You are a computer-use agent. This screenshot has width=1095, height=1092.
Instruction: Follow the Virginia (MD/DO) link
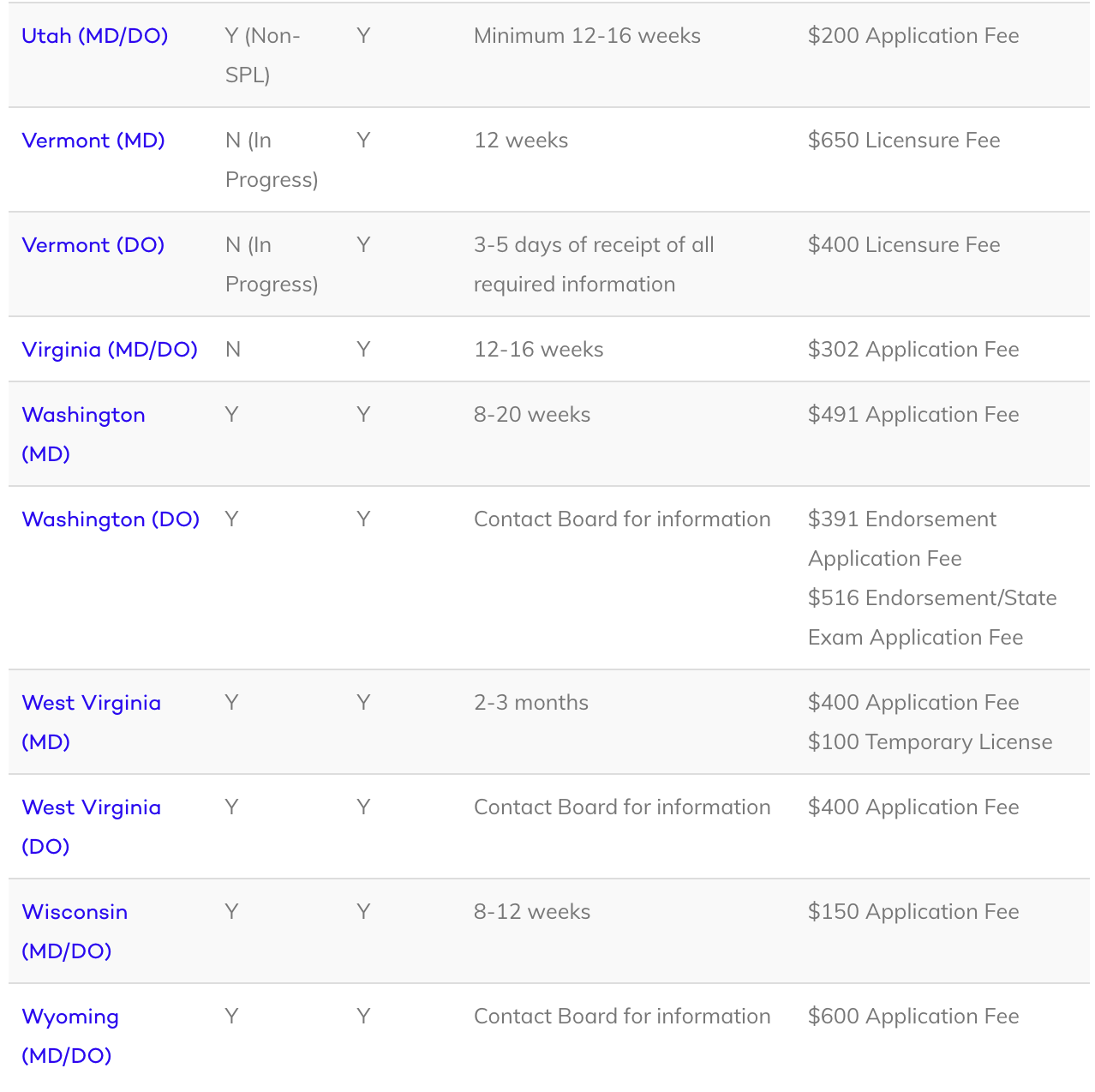109,350
